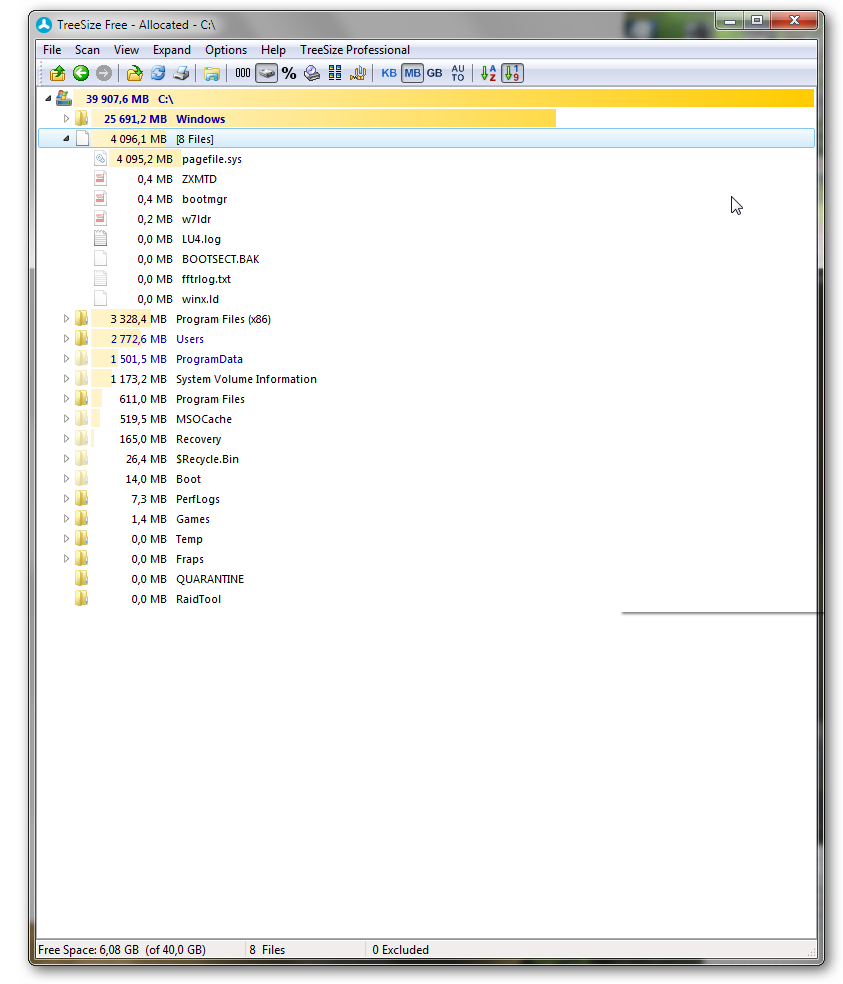Click the Print report printer icon
The height and width of the screenshot is (984, 843).
(181, 73)
